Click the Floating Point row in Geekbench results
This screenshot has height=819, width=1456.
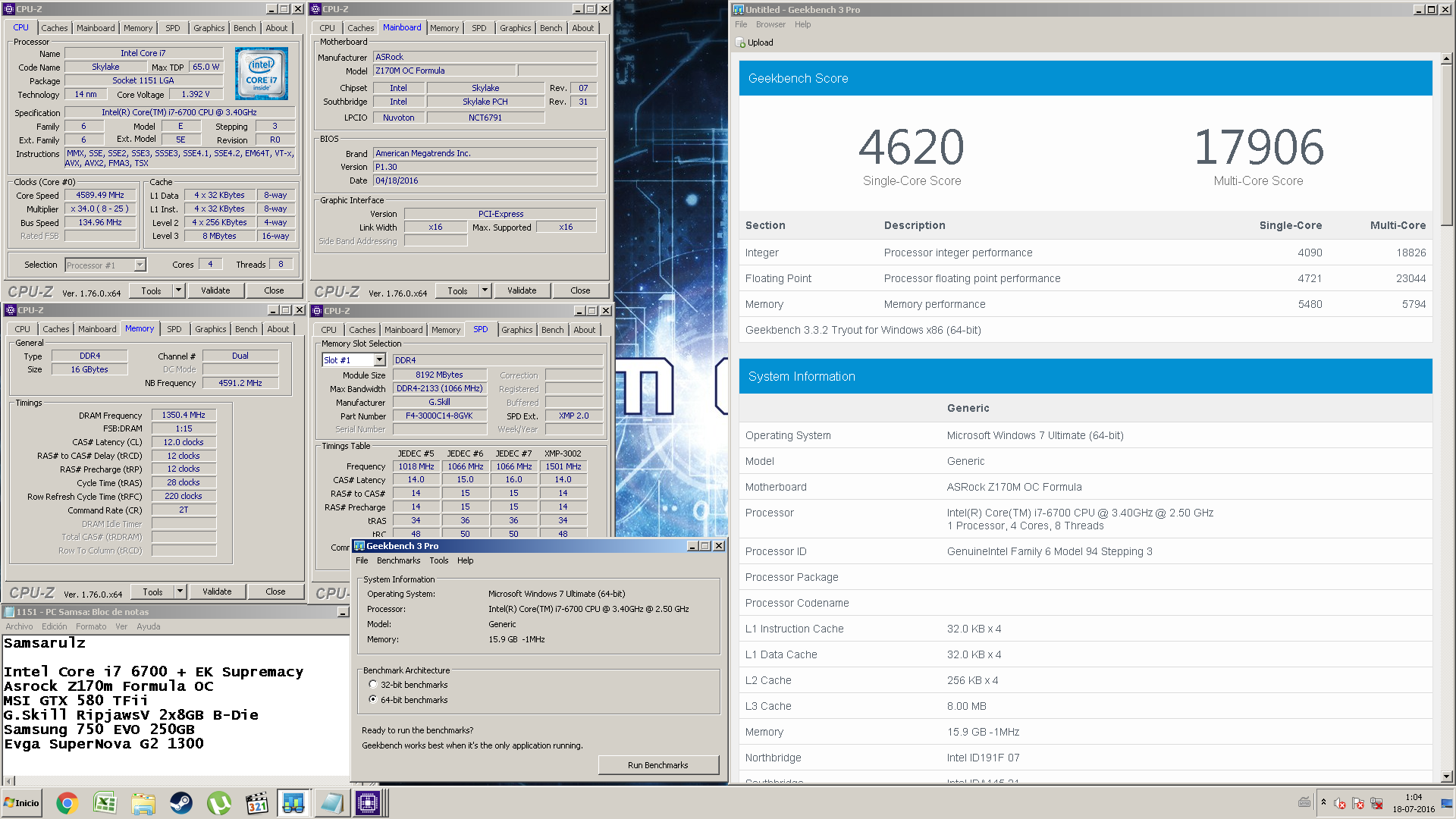[1086, 278]
